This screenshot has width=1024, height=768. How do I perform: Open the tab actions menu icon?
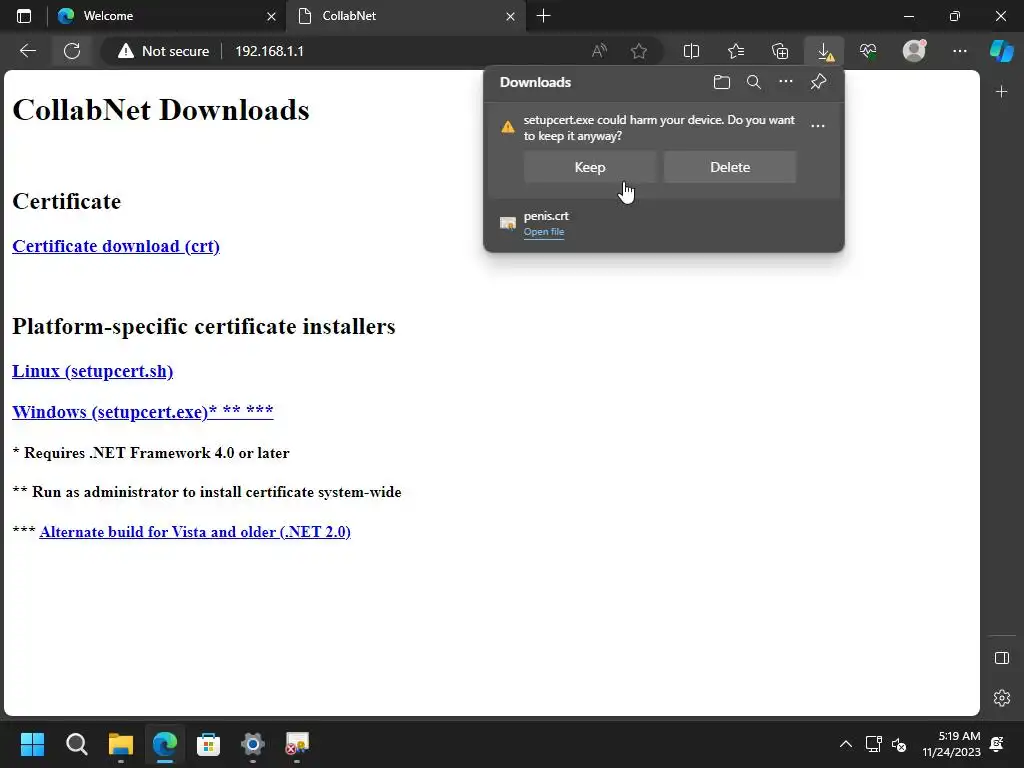24,16
